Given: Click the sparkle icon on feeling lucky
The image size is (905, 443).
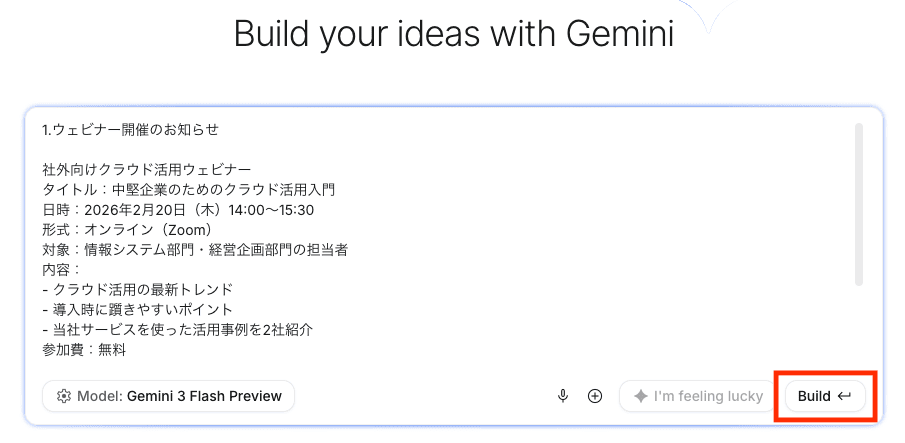Looking at the screenshot, I should 640,396.
